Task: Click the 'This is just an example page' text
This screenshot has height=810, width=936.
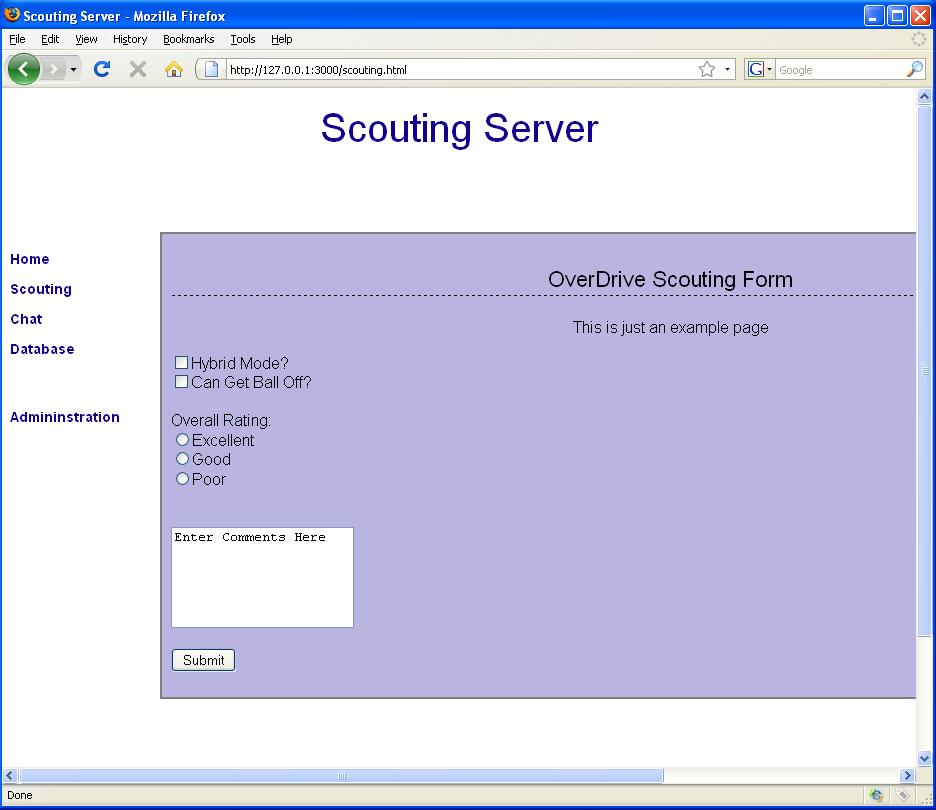Action: pos(670,327)
